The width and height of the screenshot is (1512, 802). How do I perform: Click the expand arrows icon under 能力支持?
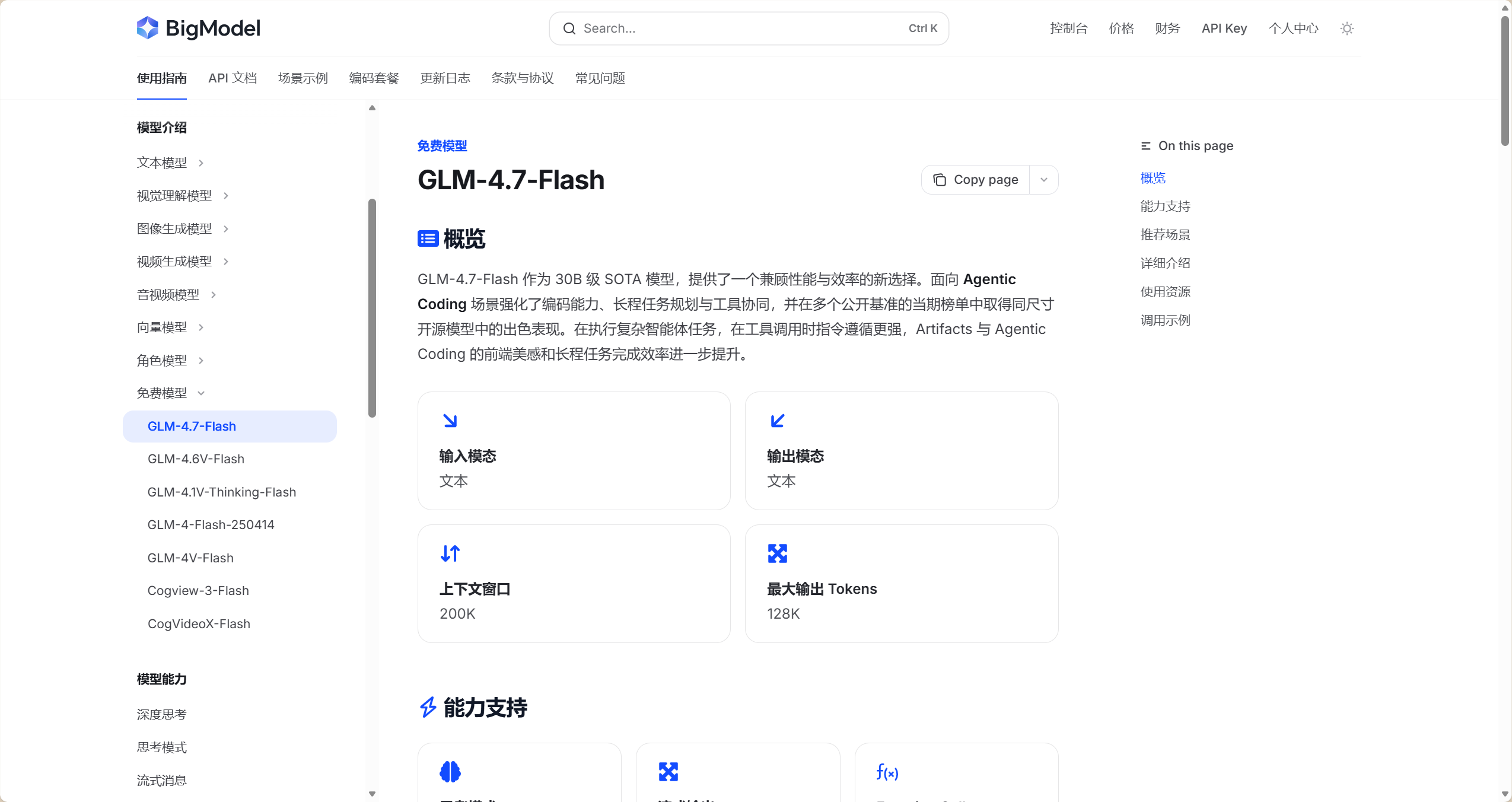pyautogui.click(x=669, y=772)
